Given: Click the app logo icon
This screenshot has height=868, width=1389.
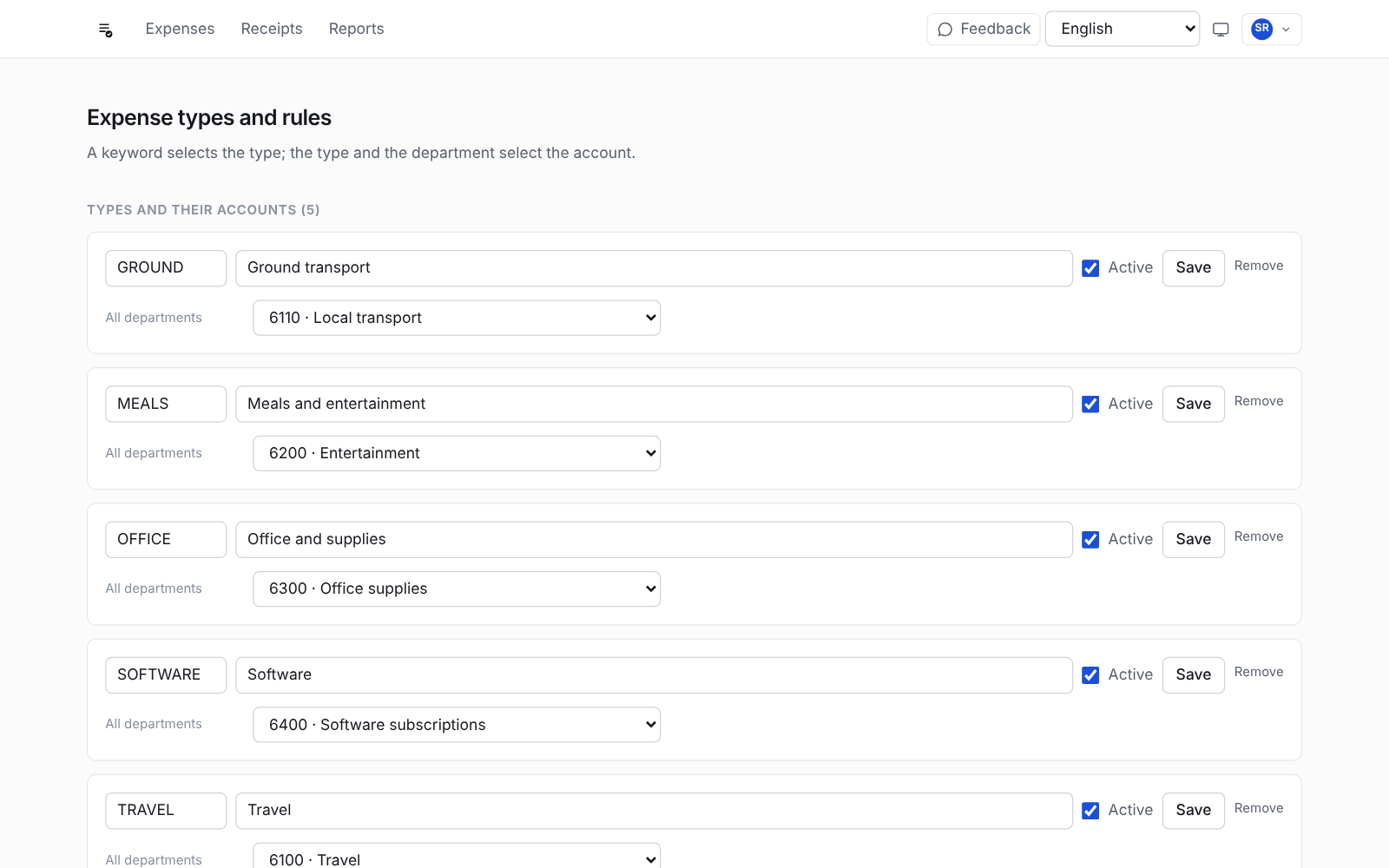Looking at the screenshot, I should (105, 30).
